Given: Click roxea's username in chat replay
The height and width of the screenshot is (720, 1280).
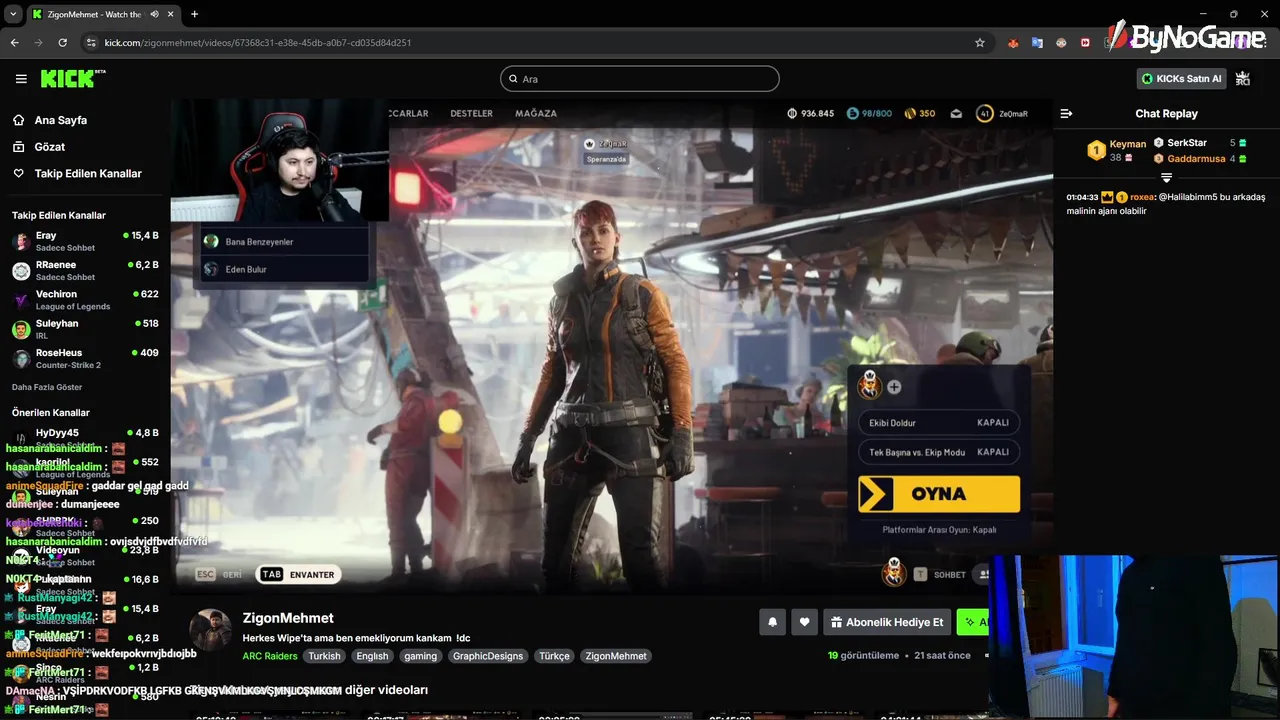Looking at the screenshot, I should point(1142,197).
